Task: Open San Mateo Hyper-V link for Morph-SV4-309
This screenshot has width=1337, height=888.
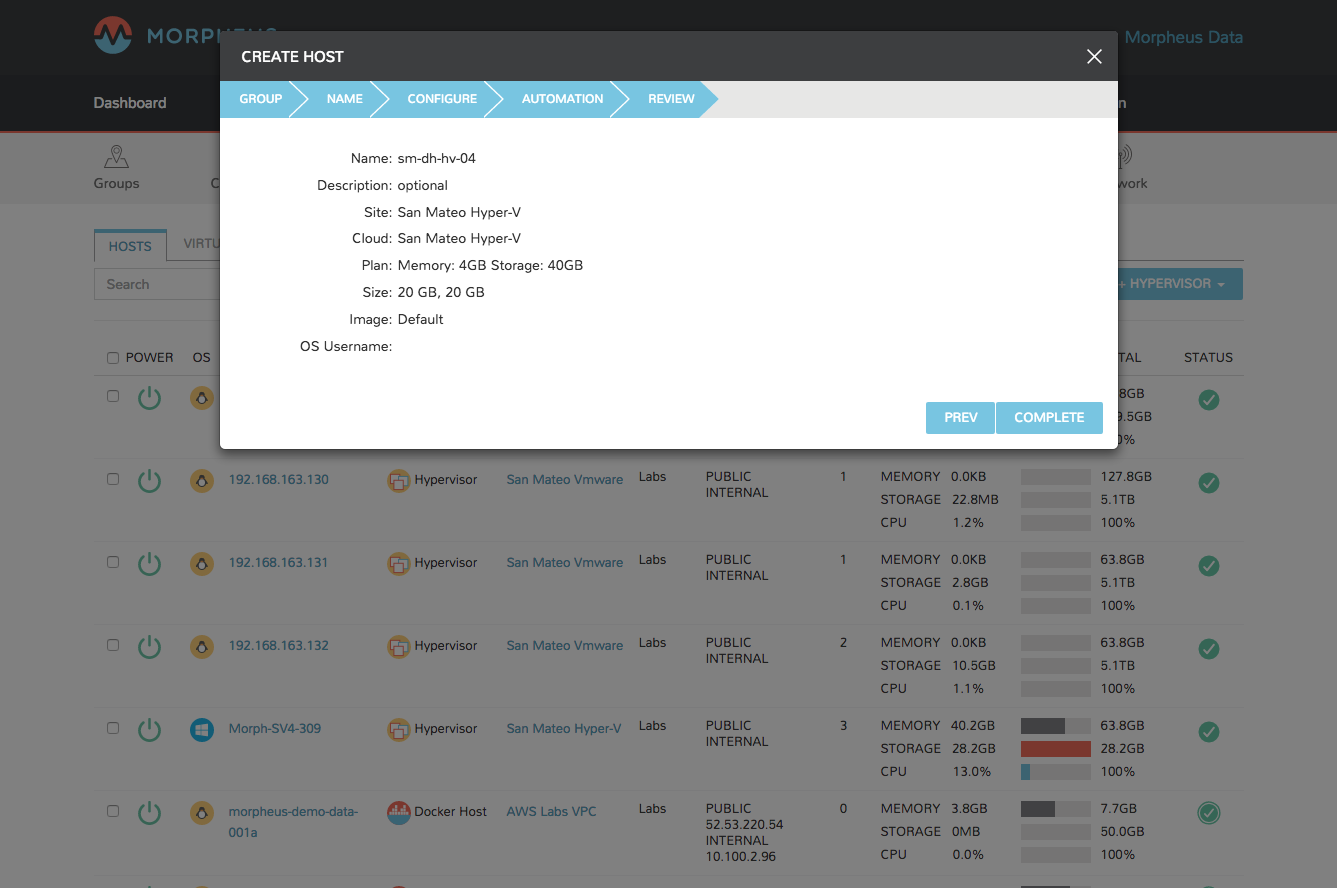Action: (x=563, y=728)
